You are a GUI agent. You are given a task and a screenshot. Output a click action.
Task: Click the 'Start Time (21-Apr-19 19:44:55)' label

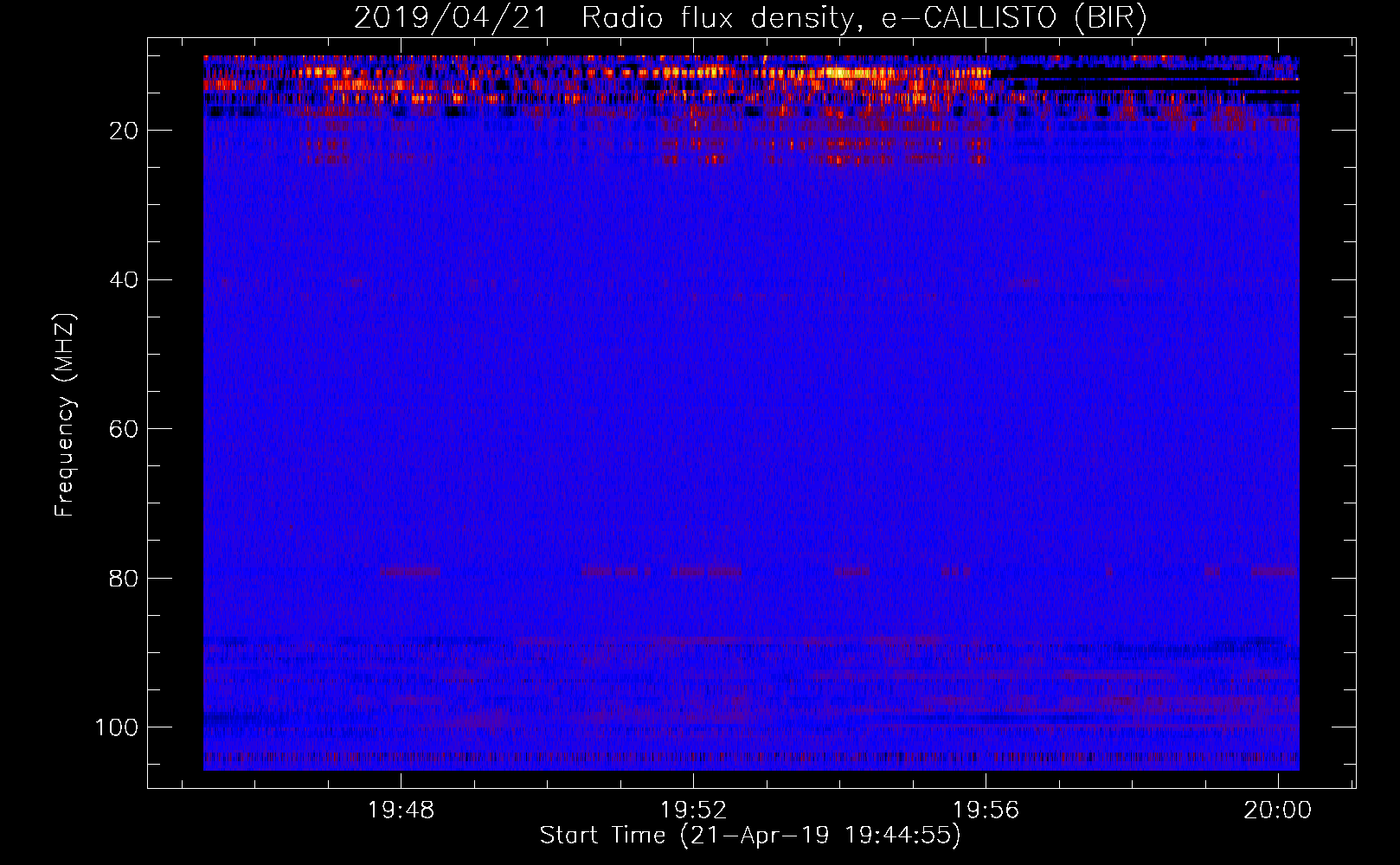tap(750, 836)
